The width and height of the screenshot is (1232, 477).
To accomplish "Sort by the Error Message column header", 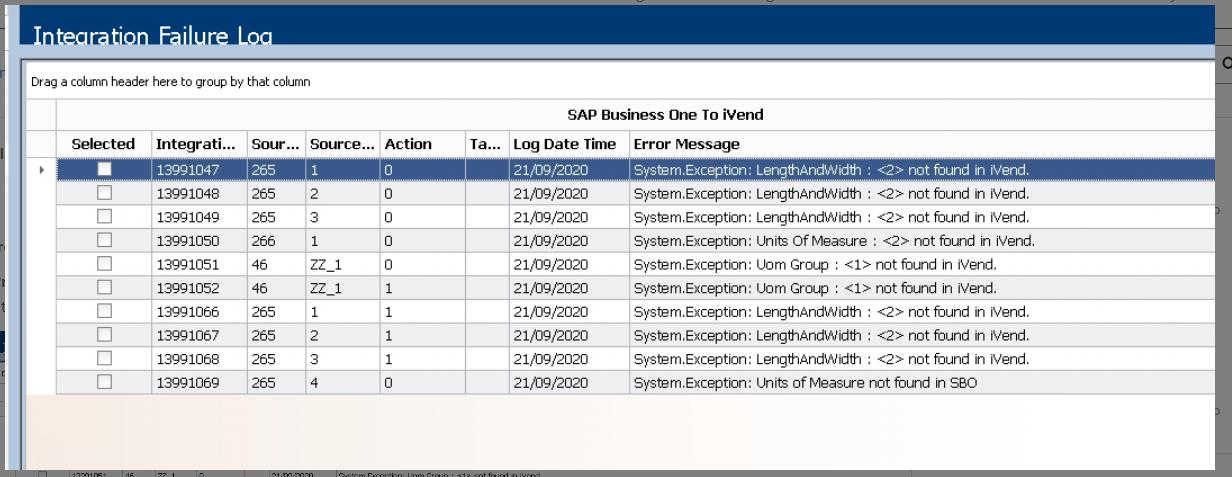I will pyautogui.click(x=922, y=144).
